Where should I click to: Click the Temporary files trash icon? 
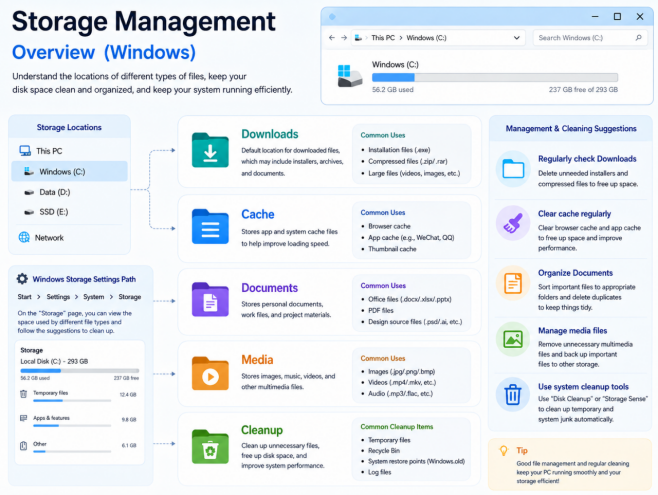click(x=24, y=393)
